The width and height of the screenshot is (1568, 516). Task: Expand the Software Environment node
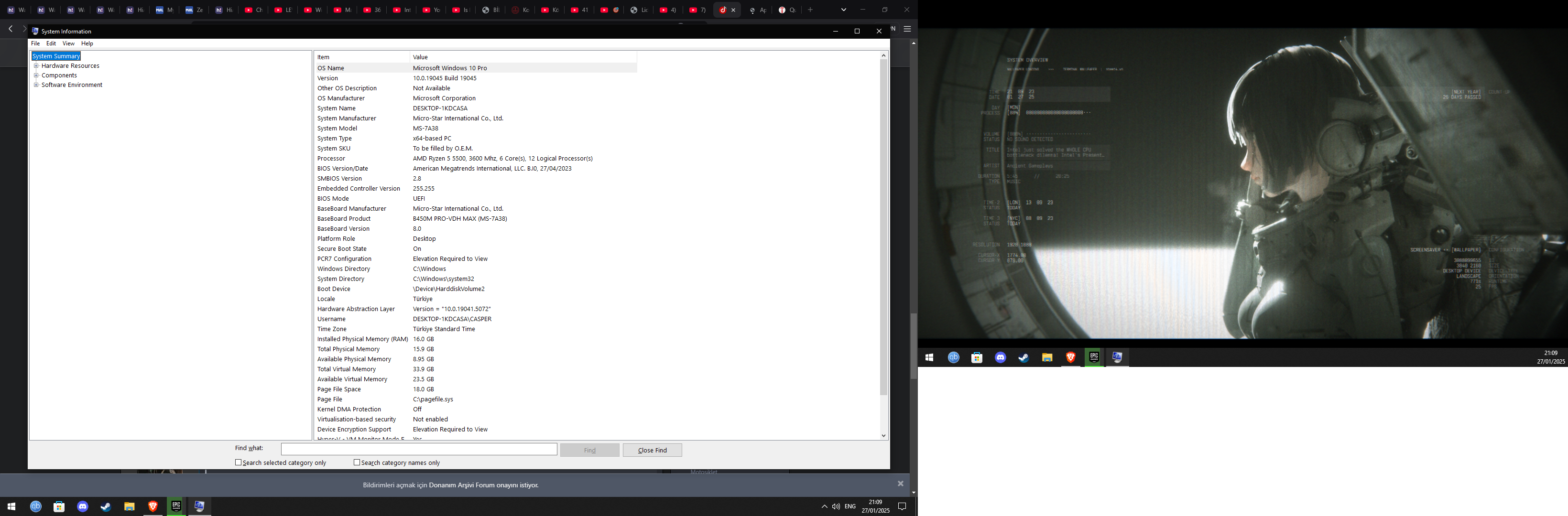pyautogui.click(x=36, y=85)
